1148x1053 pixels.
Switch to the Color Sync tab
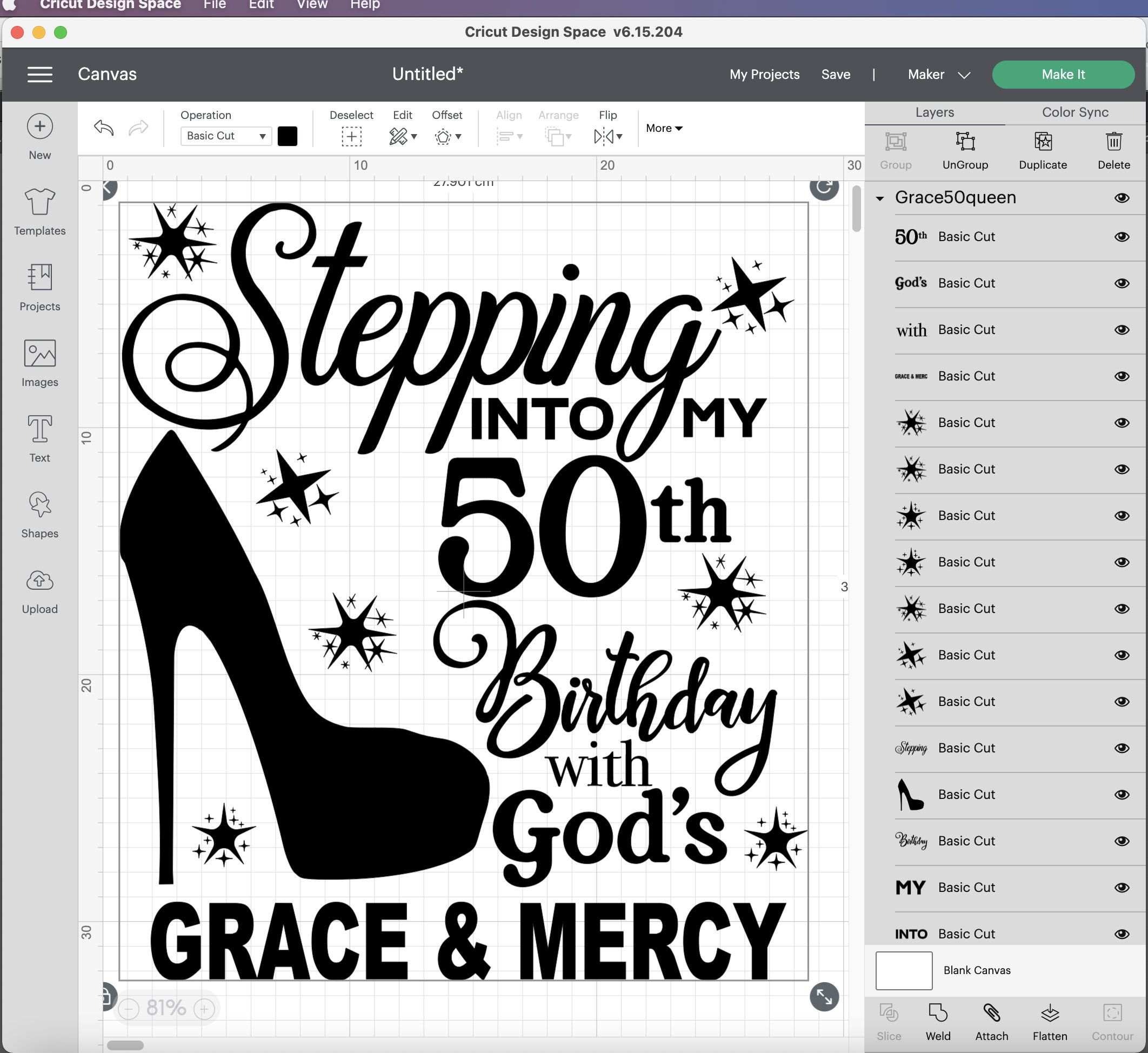pos(1073,112)
